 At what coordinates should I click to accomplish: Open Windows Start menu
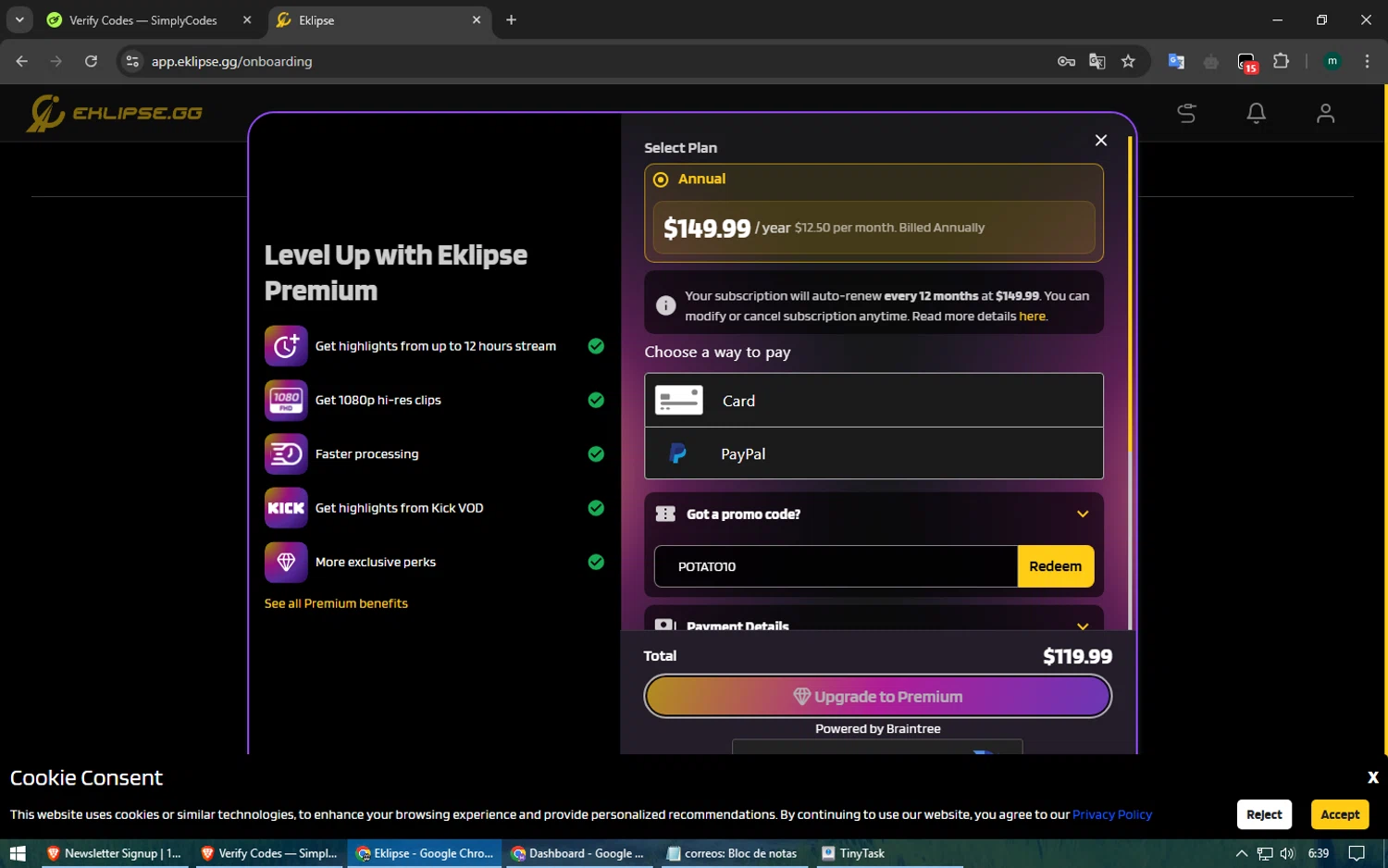click(x=17, y=853)
